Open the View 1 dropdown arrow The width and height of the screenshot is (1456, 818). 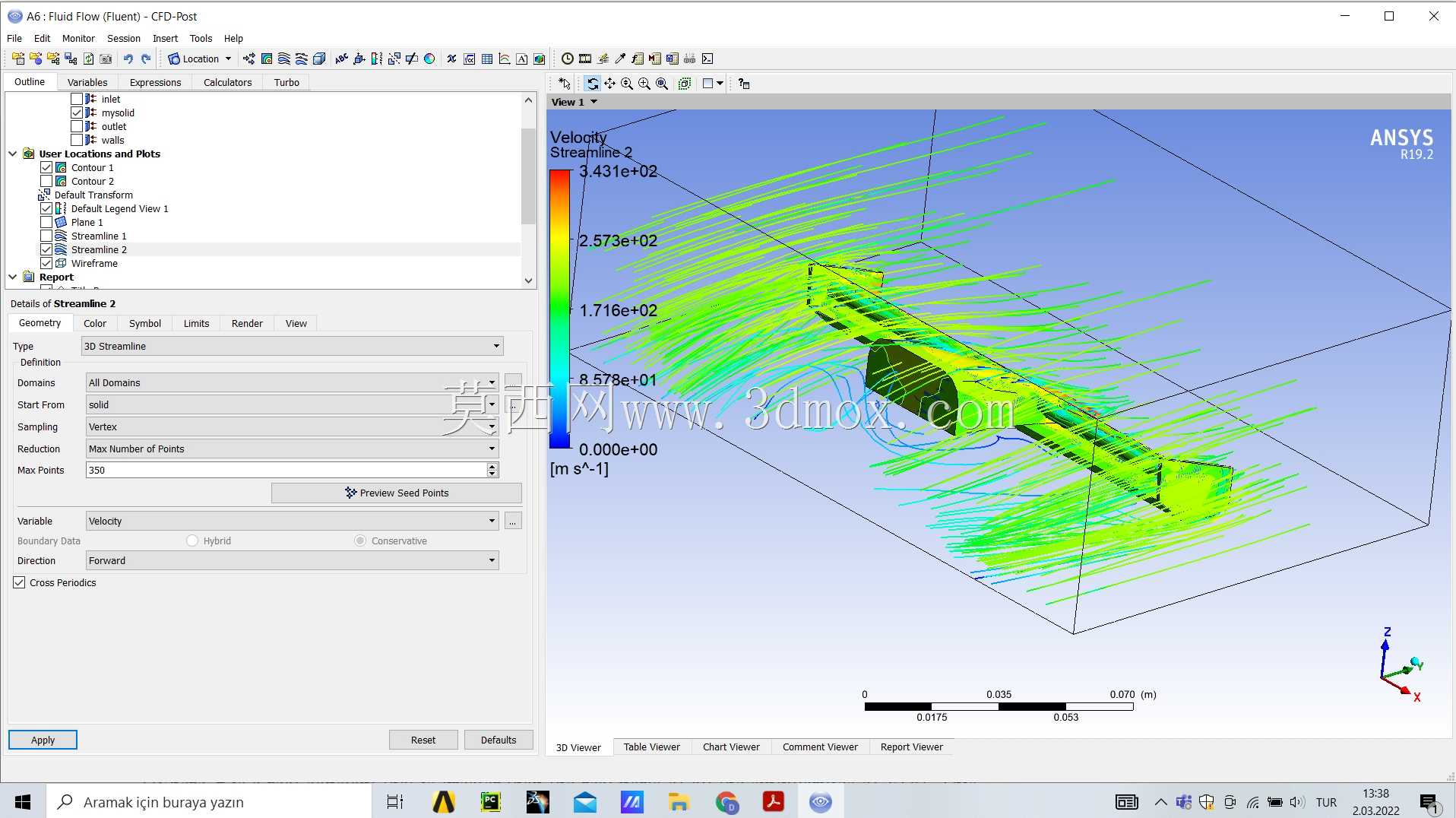tap(594, 102)
